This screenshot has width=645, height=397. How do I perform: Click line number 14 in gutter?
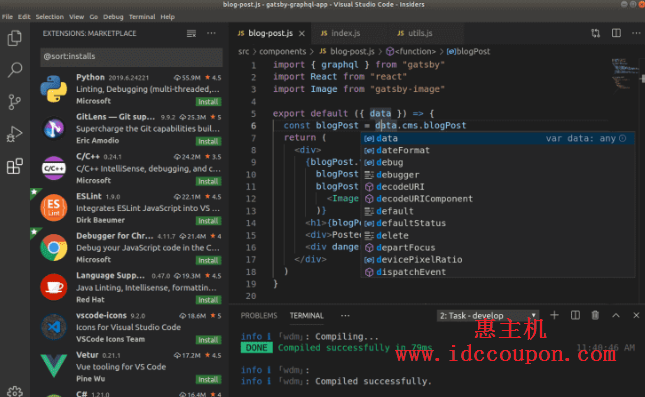click(251, 223)
